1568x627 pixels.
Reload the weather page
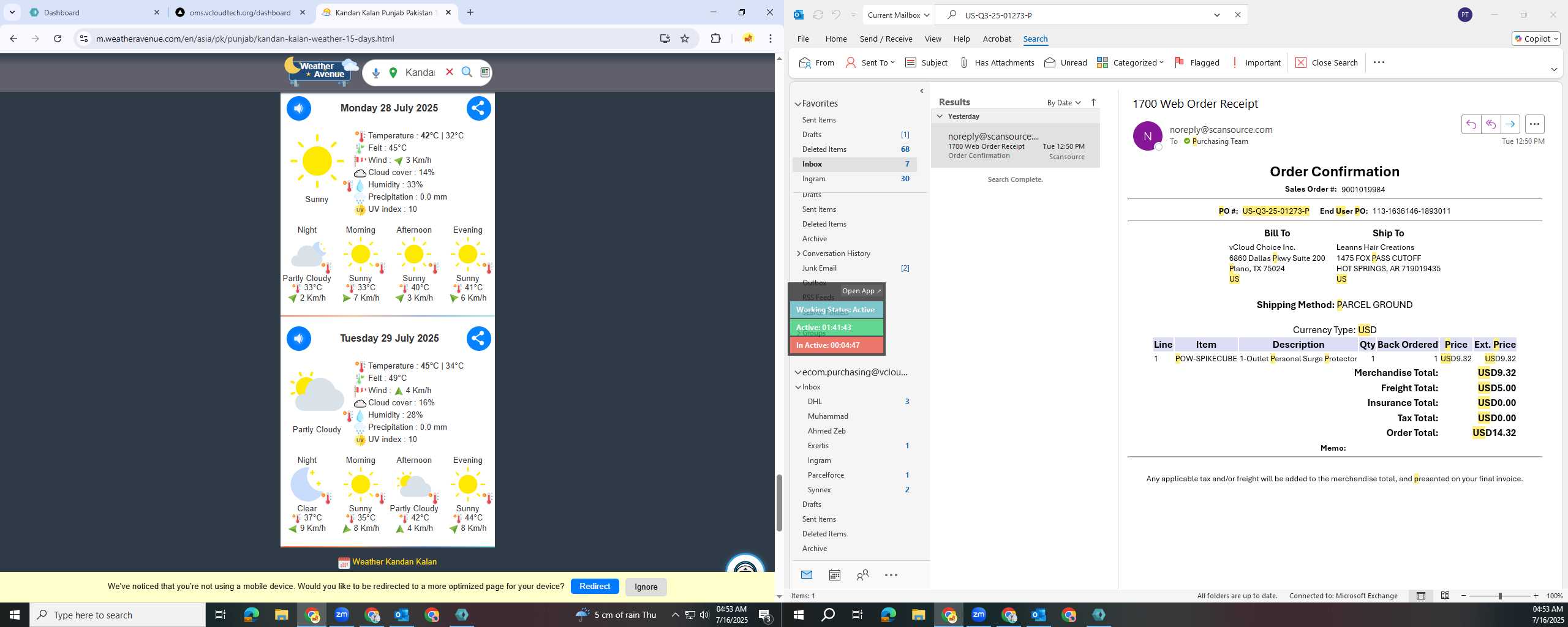tap(58, 39)
